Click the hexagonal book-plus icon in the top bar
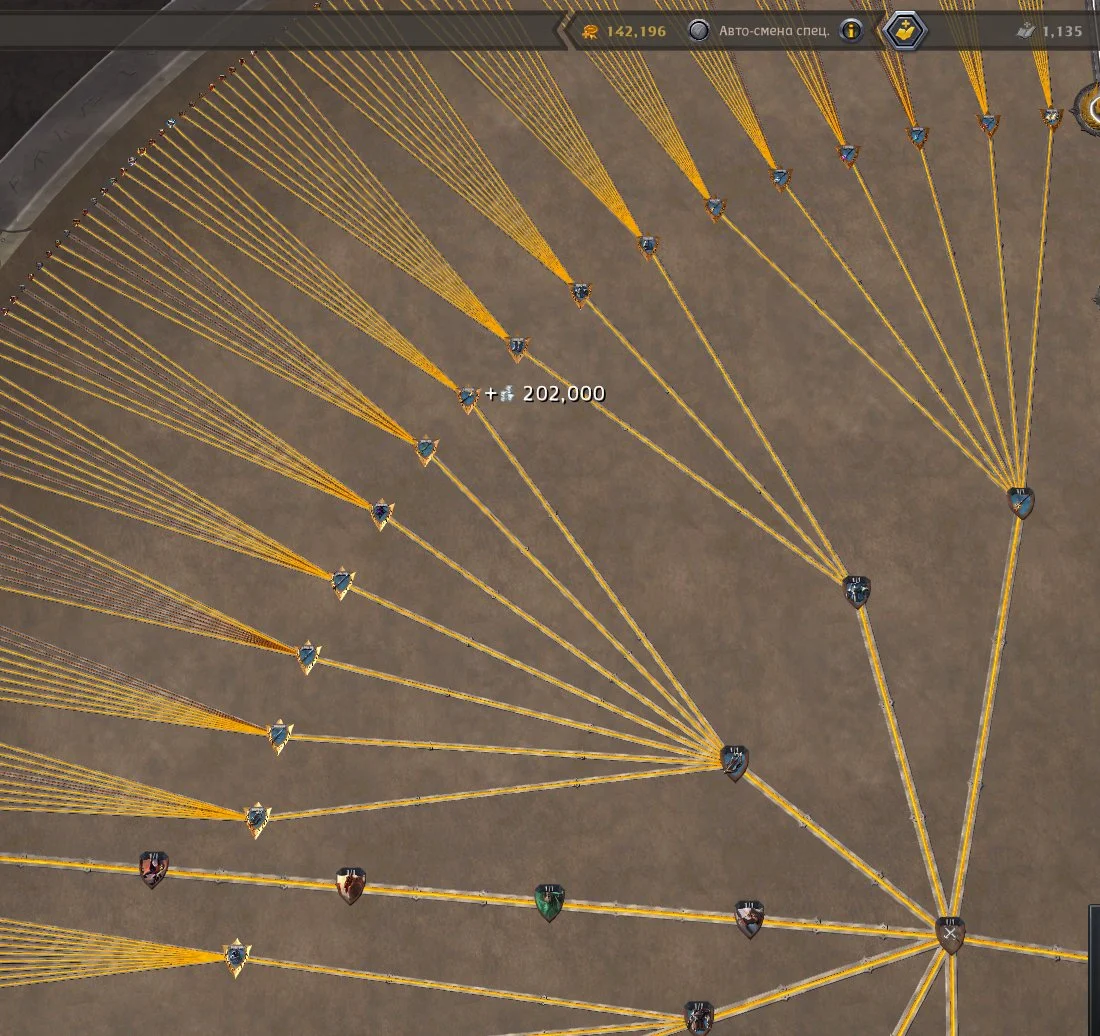1100x1036 pixels. 905,31
